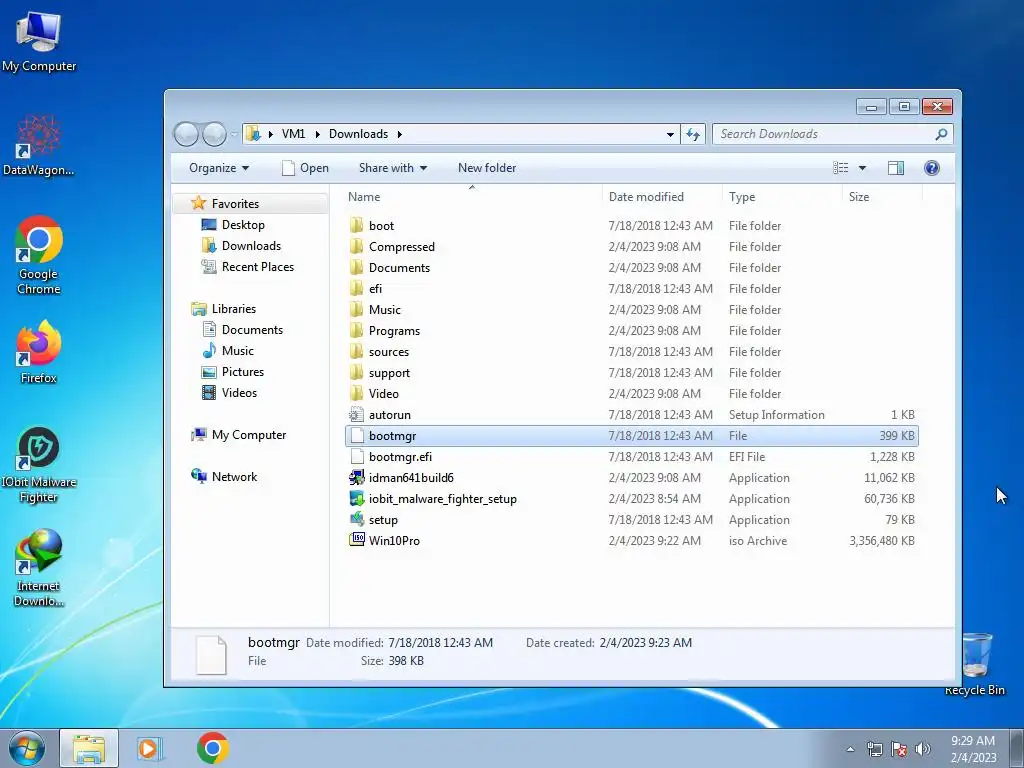Image resolution: width=1024 pixels, height=768 pixels.
Task: Open the Organize menu
Action: 219,168
